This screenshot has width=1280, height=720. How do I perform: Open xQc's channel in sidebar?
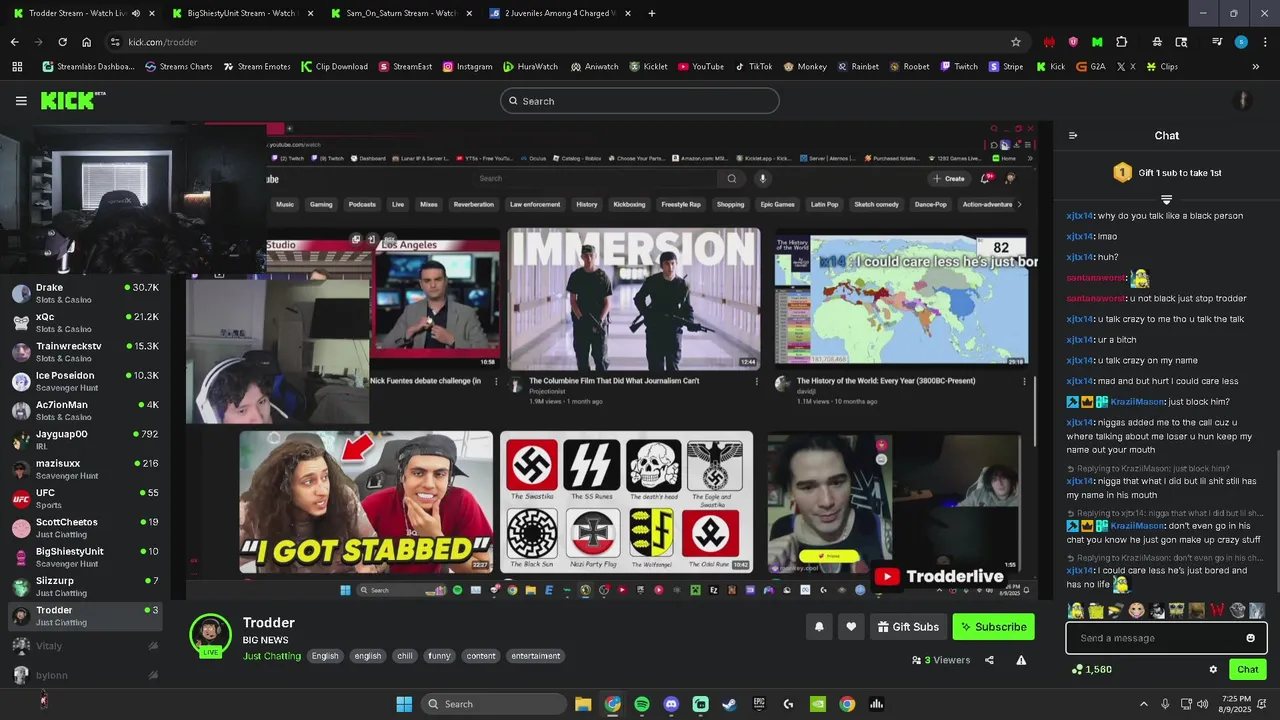click(85, 322)
